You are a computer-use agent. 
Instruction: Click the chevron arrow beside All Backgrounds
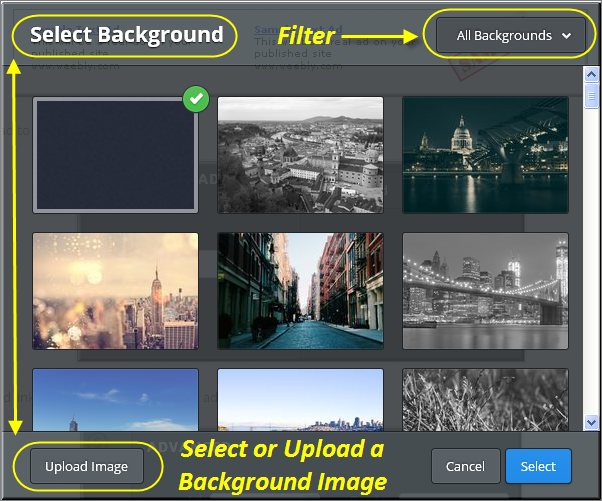coord(567,36)
